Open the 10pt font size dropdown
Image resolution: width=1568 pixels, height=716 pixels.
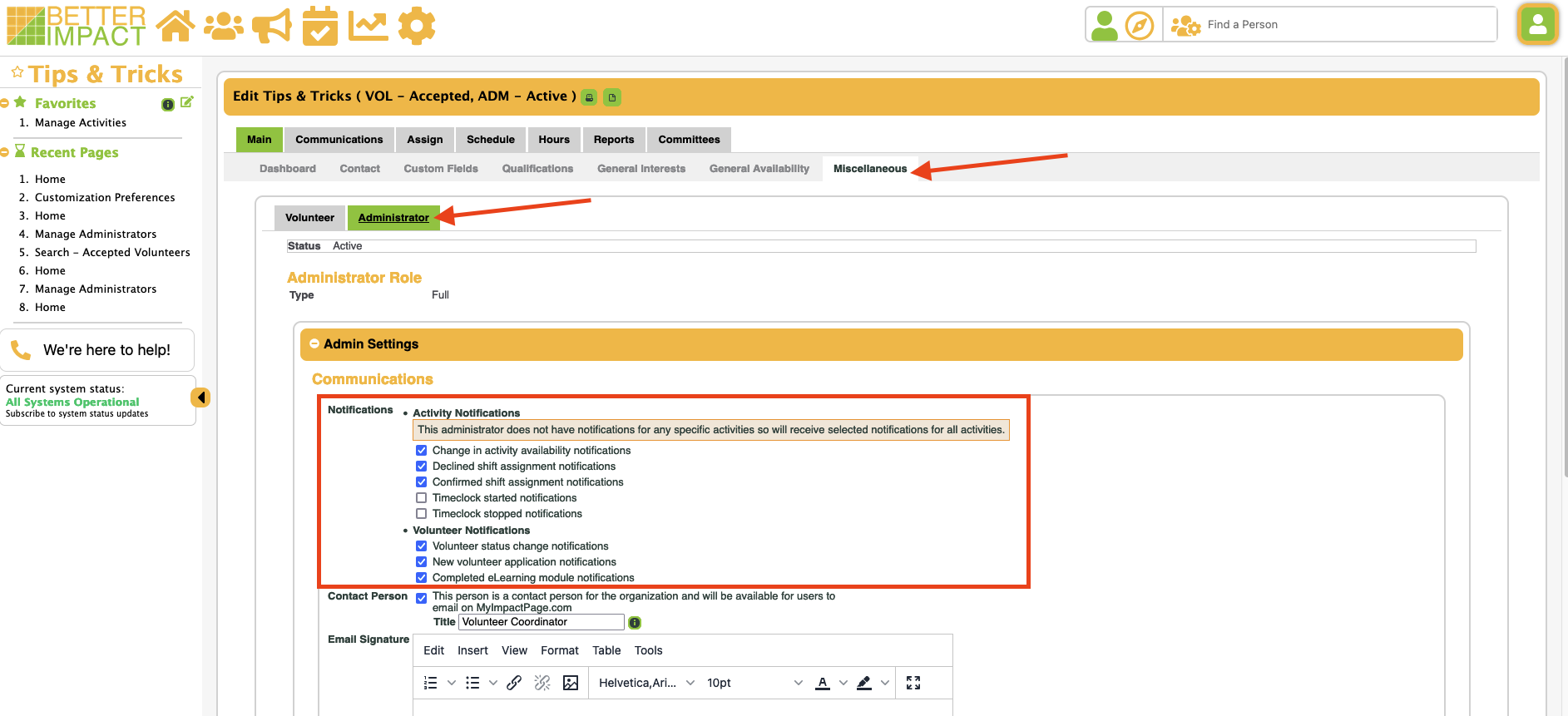pyautogui.click(x=754, y=683)
